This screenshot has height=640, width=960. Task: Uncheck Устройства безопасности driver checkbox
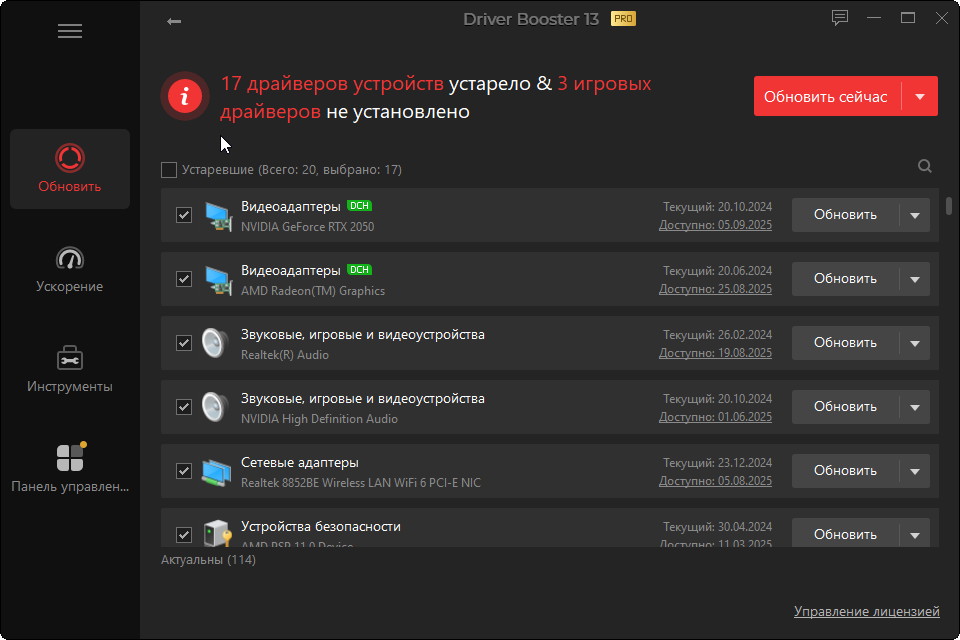pos(184,535)
